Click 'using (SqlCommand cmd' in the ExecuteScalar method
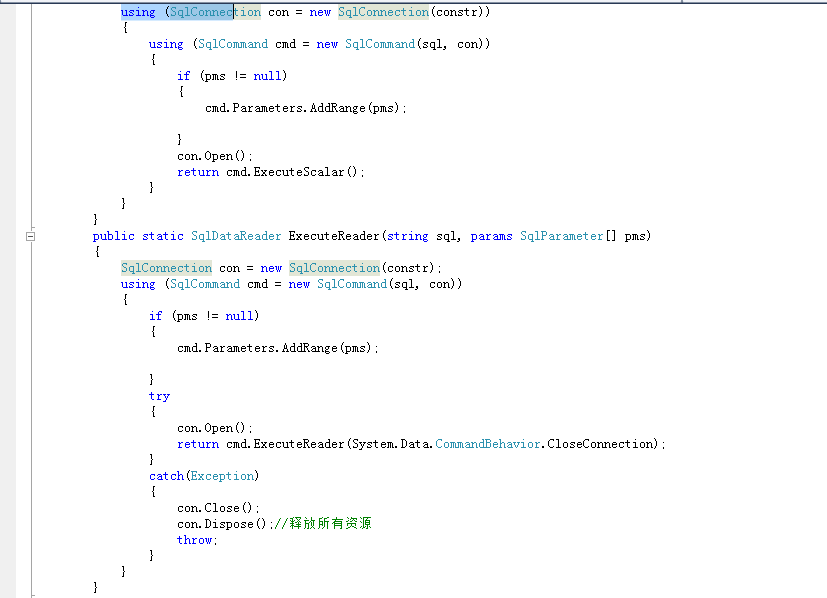Image resolution: width=827 pixels, height=598 pixels. point(223,44)
